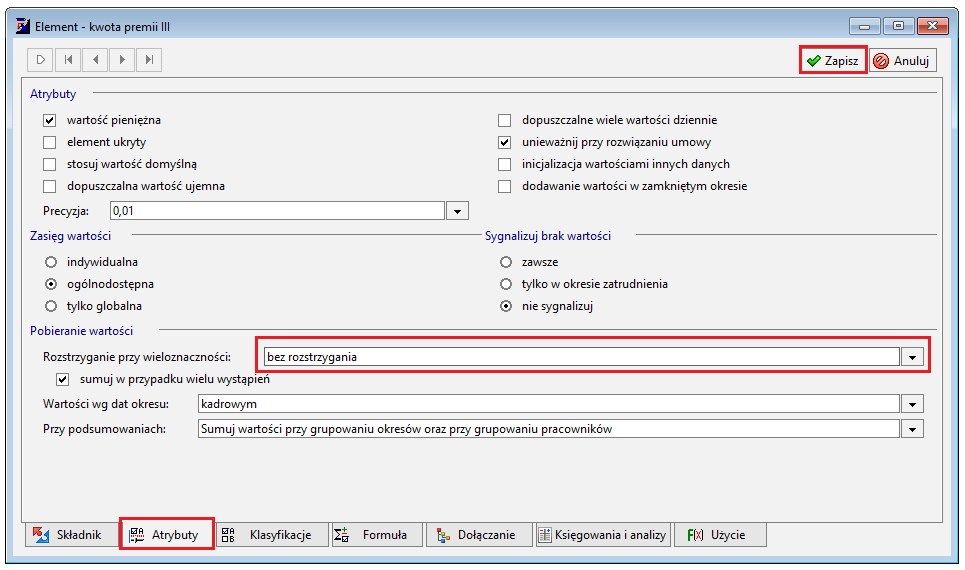The image size is (965, 570).
Task: Toggle 'sumuj w przypadku wielu wystąpień'
Action: tap(63, 379)
